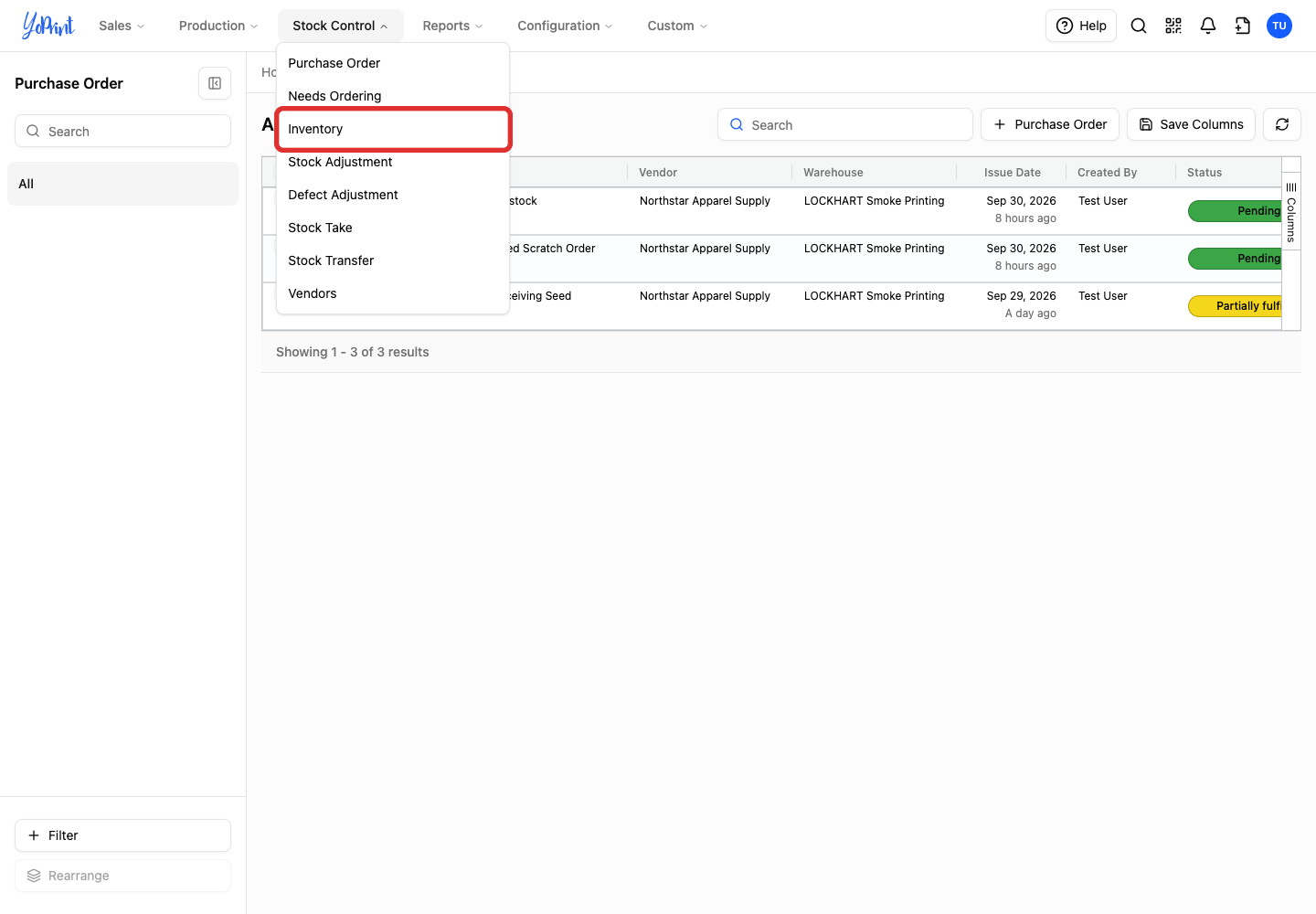Collapse the Purchase Order sidebar panel
Image resolution: width=1316 pixels, height=914 pixels.
[x=215, y=83]
